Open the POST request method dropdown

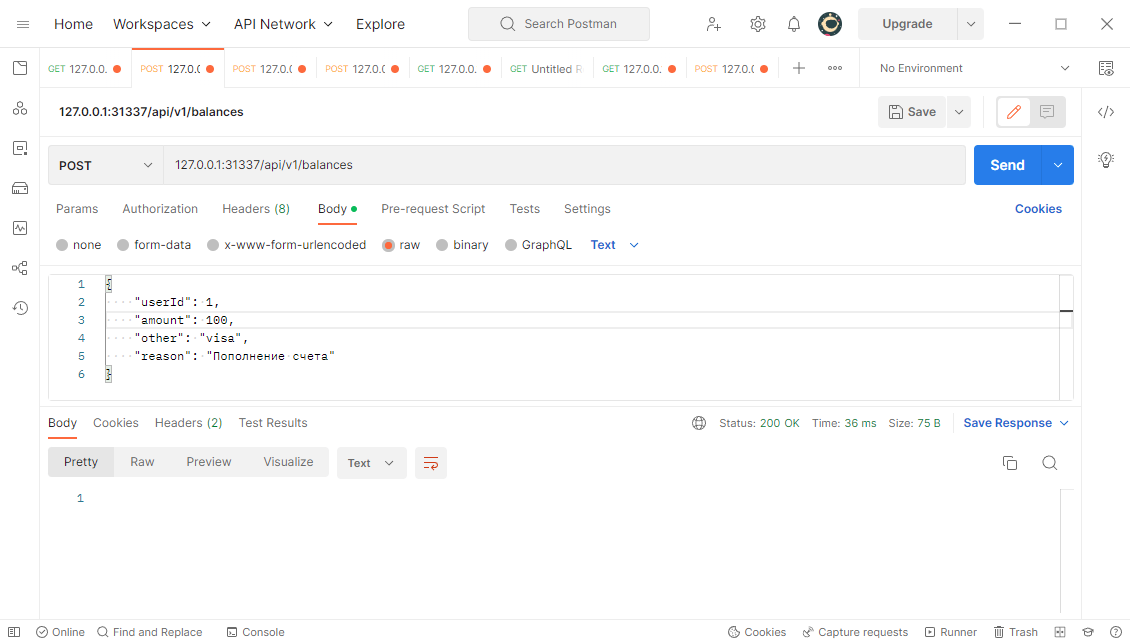click(105, 164)
